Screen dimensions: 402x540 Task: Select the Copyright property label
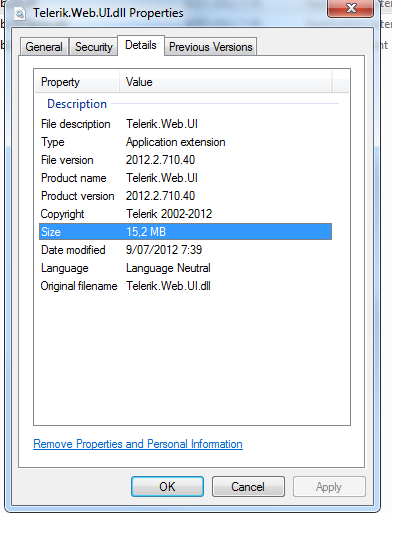[62, 214]
